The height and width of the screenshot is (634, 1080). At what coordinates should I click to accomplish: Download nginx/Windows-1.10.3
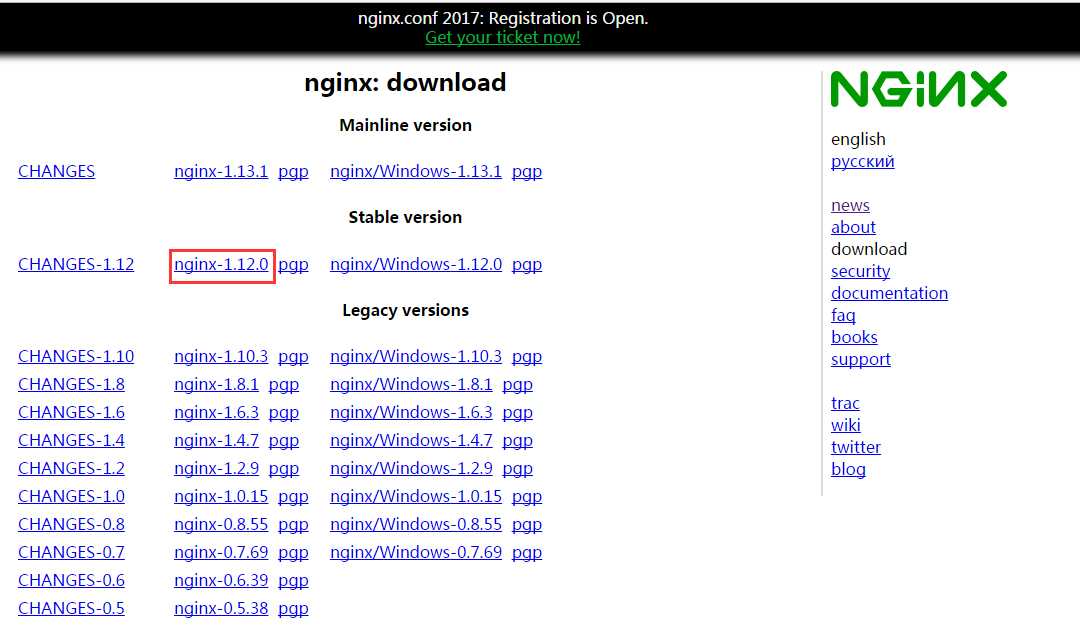click(x=416, y=356)
